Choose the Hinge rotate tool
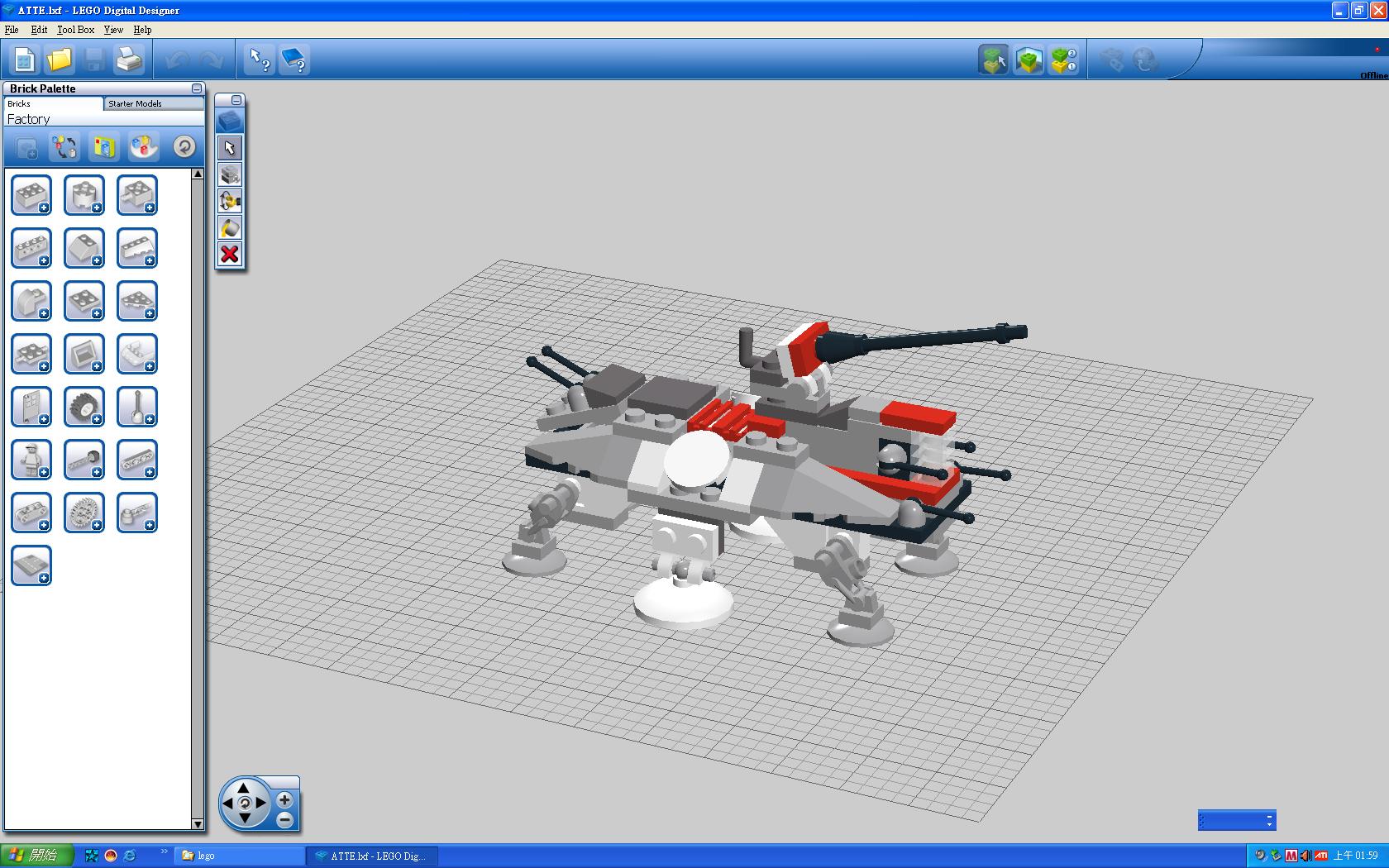 230,201
